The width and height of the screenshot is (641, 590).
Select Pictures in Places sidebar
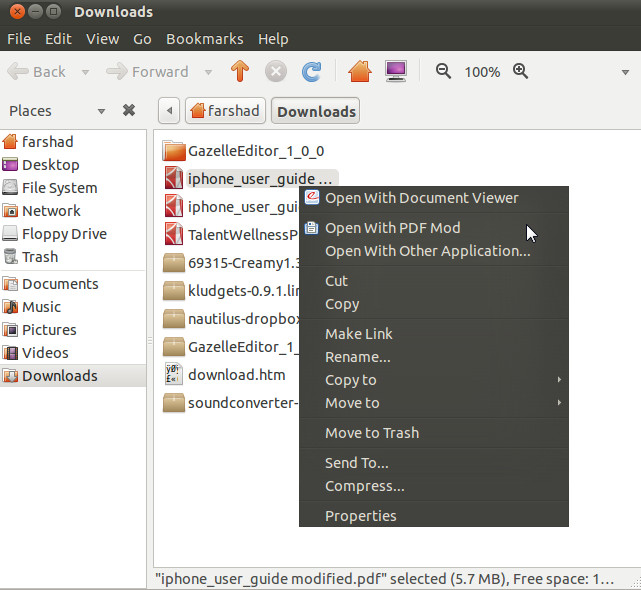pos(73,330)
